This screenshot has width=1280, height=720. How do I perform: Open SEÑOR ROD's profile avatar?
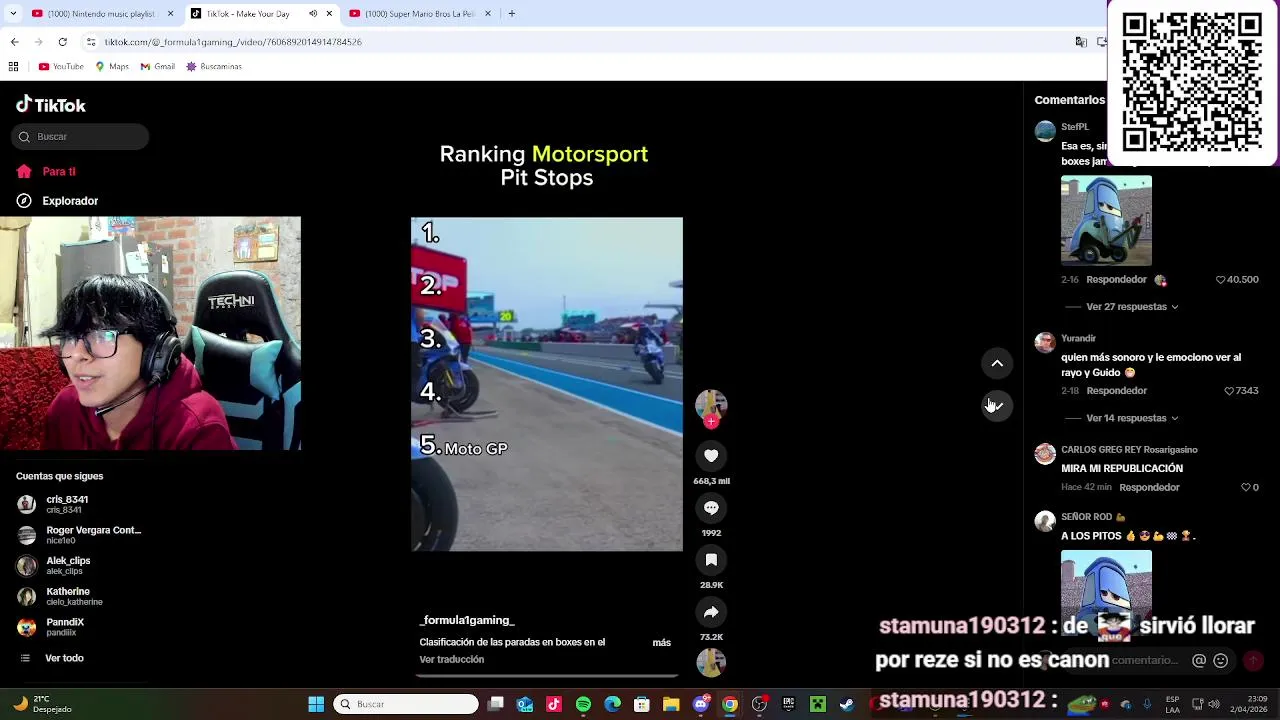[x=1045, y=521]
